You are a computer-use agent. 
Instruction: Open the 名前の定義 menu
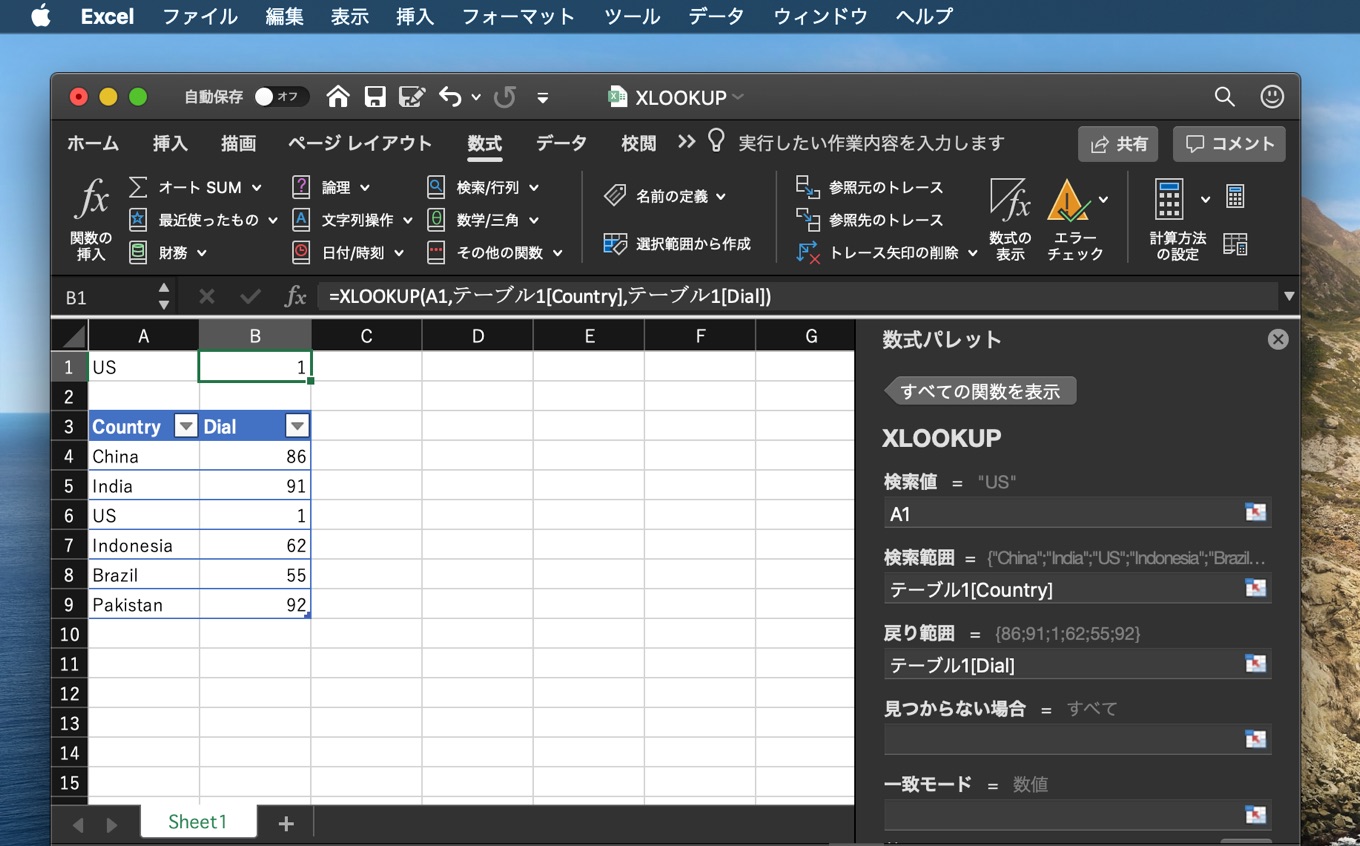664,196
